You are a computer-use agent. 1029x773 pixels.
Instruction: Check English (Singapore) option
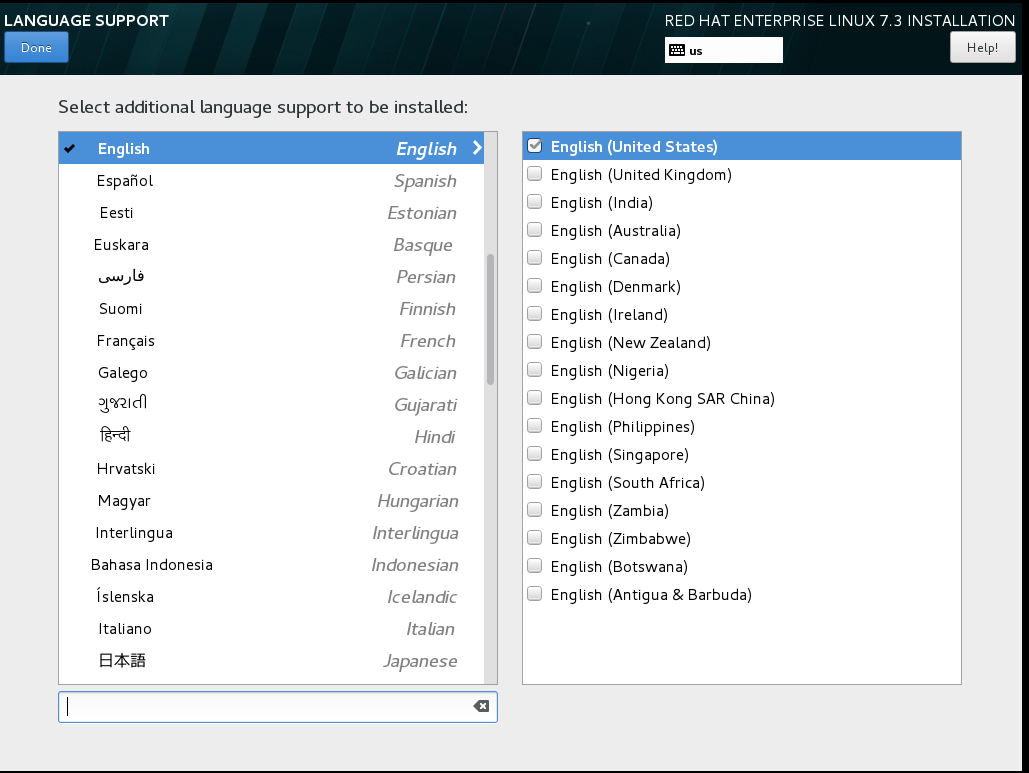pyautogui.click(x=535, y=454)
